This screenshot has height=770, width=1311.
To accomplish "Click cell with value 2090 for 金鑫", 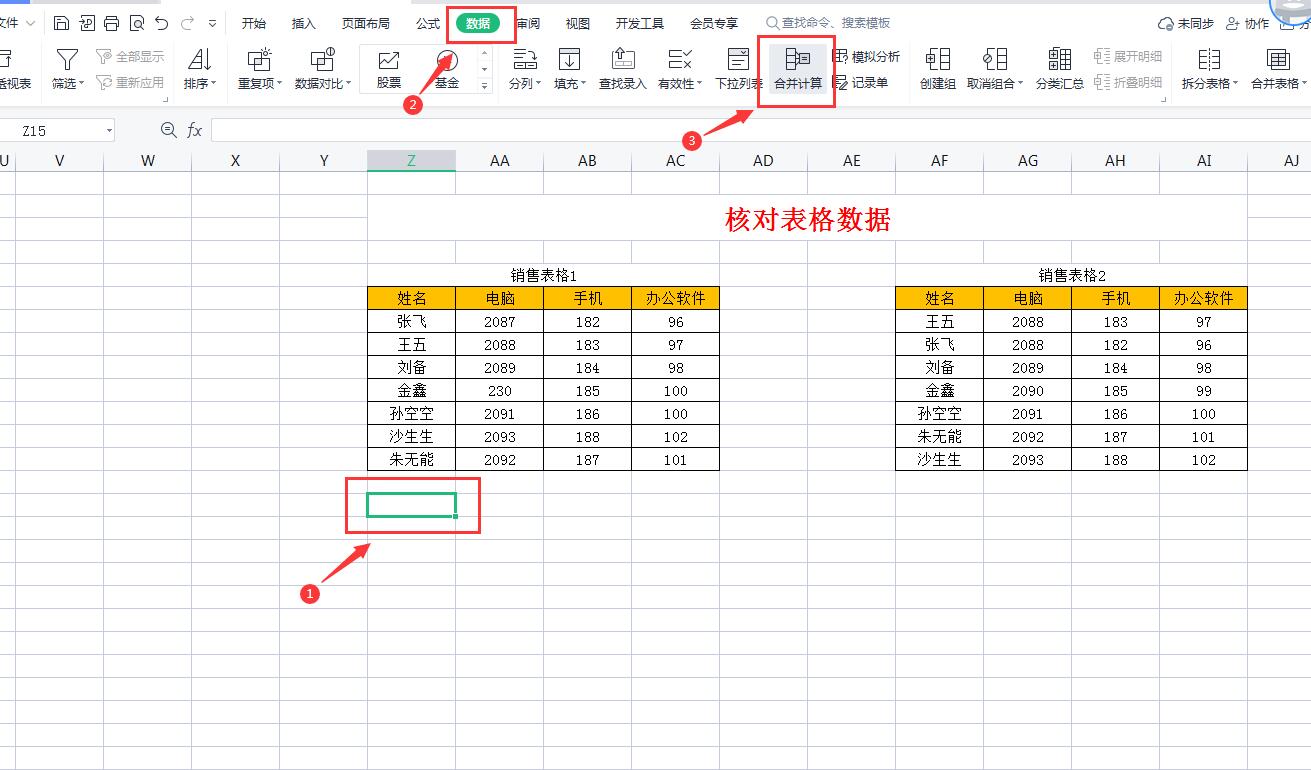I will pyautogui.click(x=1028, y=390).
